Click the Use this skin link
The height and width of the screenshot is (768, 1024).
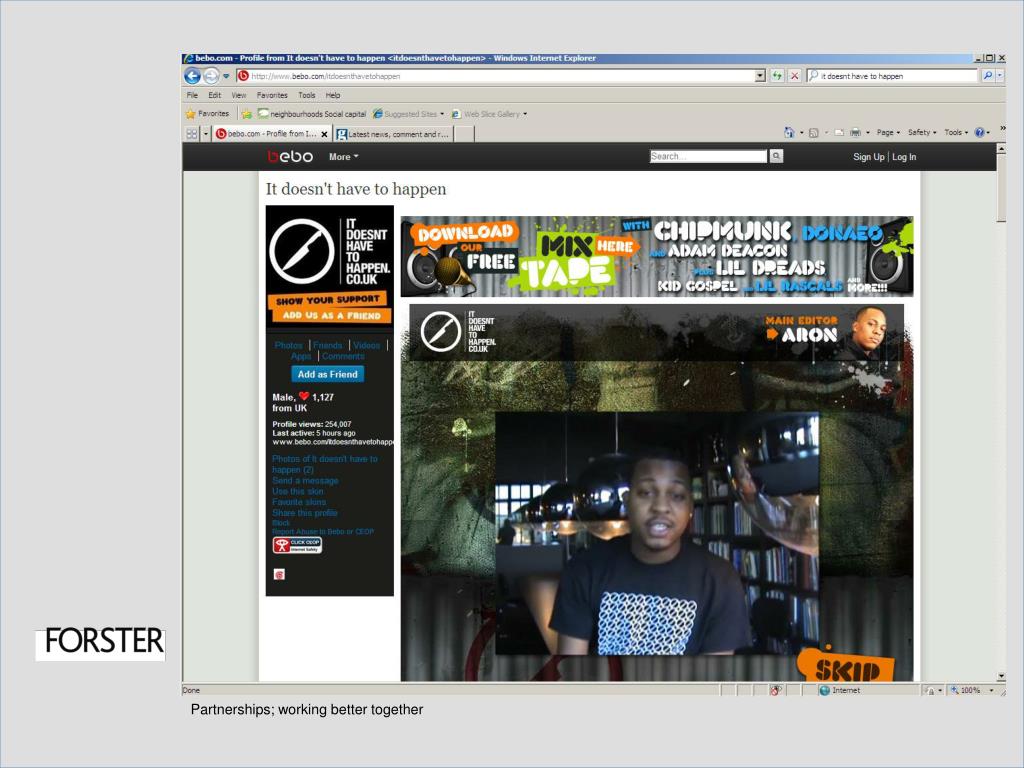297,491
